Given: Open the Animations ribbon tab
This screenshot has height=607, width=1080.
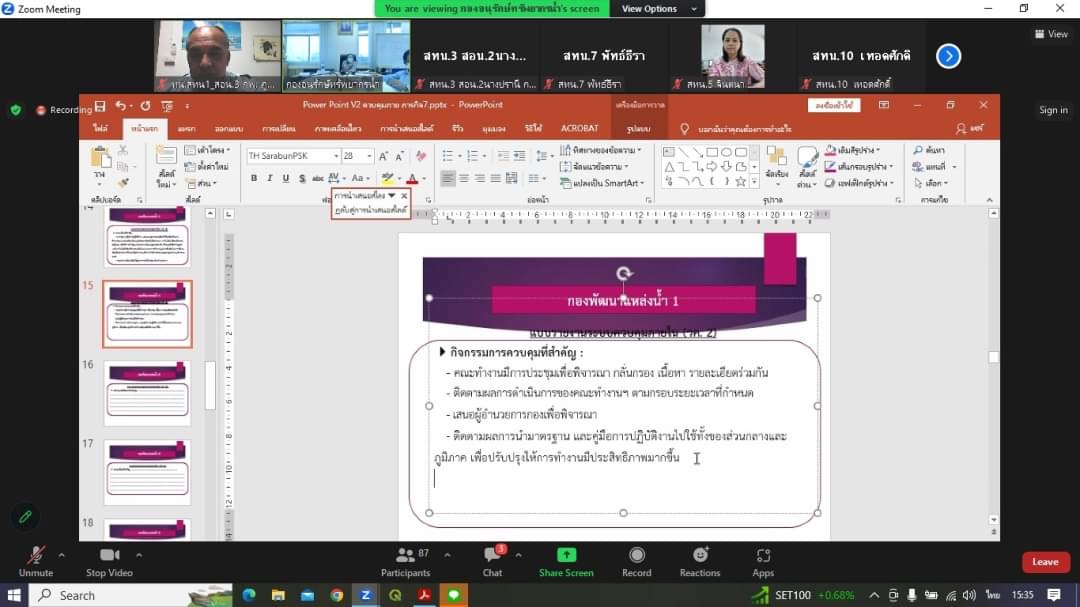Looking at the screenshot, I should (x=338, y=129).
